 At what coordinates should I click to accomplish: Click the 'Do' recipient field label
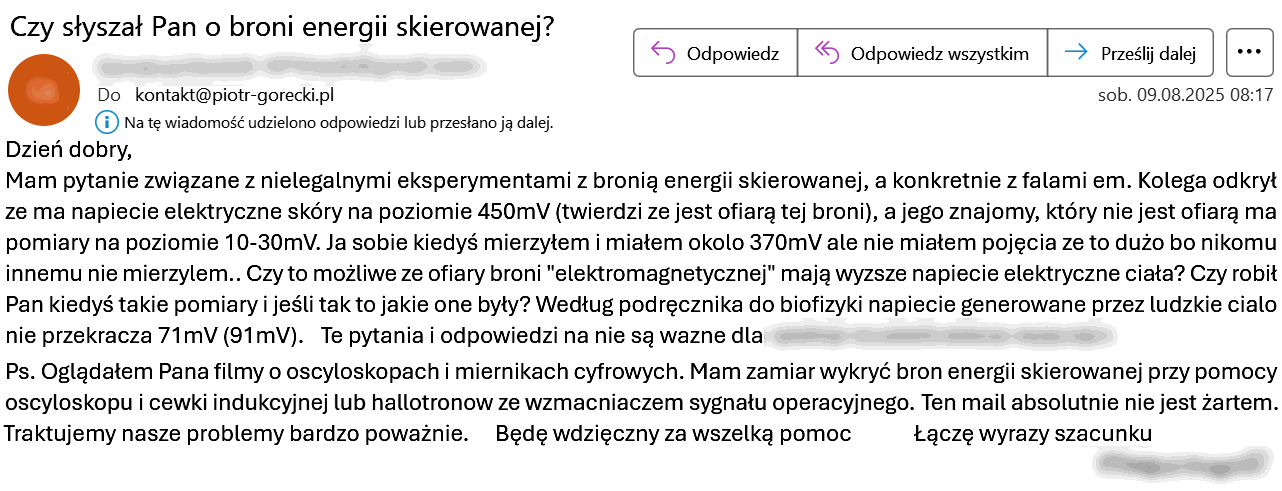tap(108, 95)
